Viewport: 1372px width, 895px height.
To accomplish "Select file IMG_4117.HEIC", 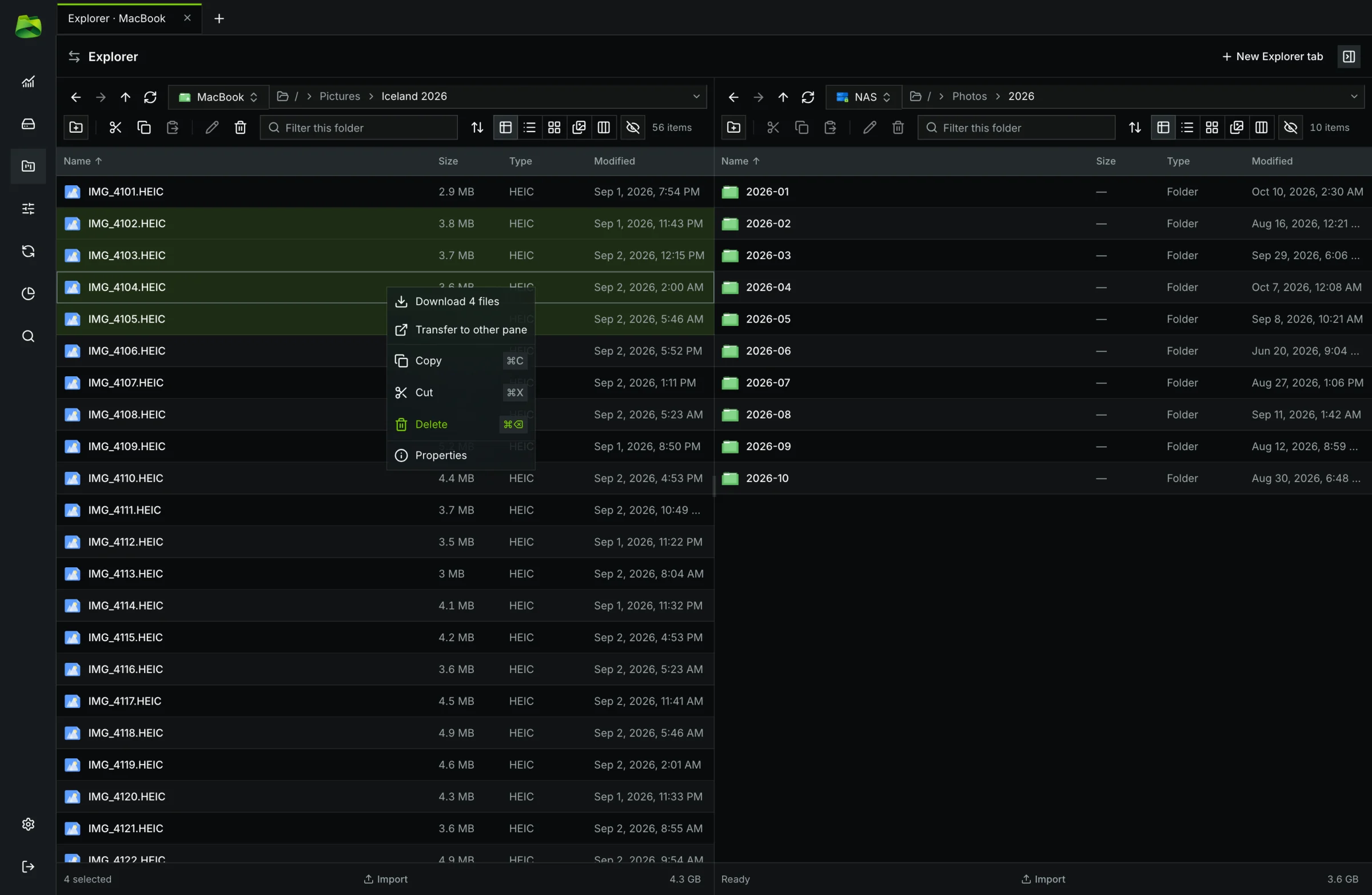I will [385, 701].
